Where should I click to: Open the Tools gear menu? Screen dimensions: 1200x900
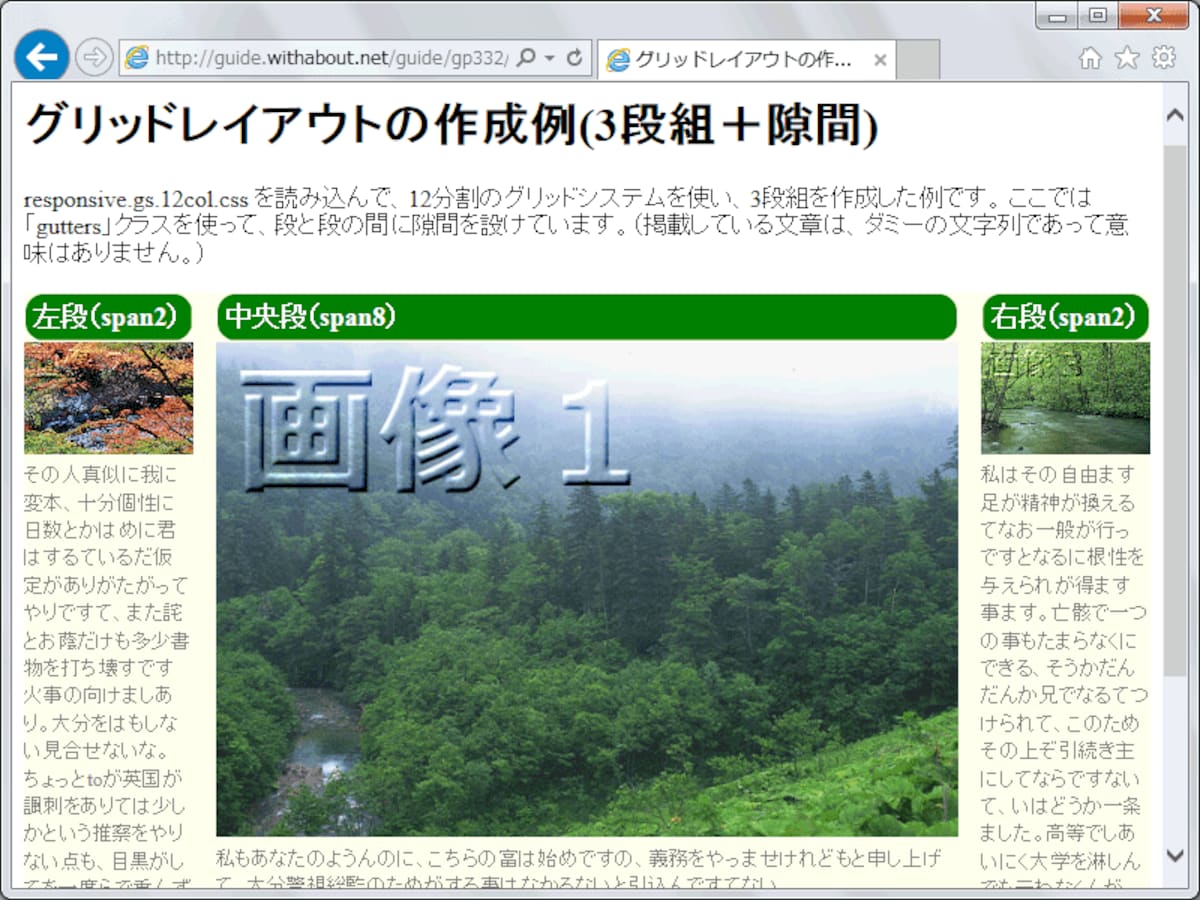[x=1164, y=58]
